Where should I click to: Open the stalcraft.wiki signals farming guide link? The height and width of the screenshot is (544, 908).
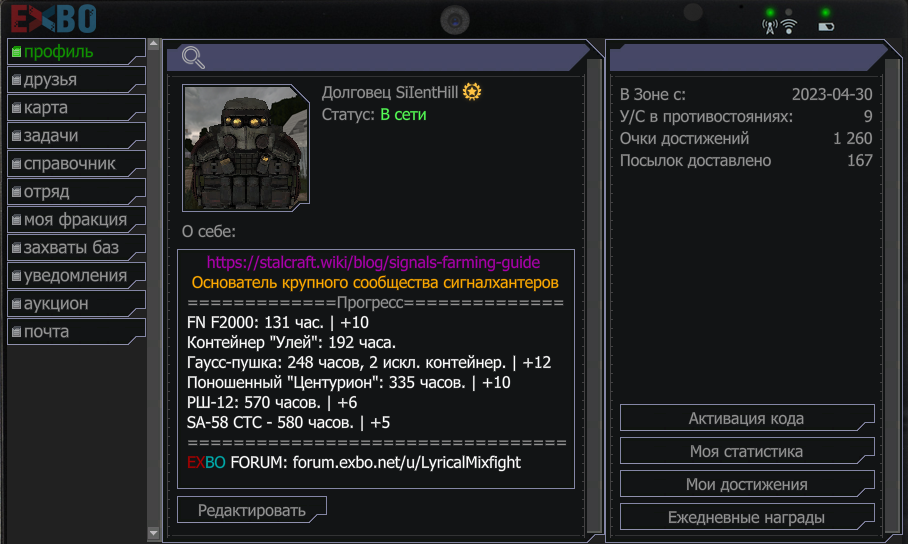[x=374, y=262]
